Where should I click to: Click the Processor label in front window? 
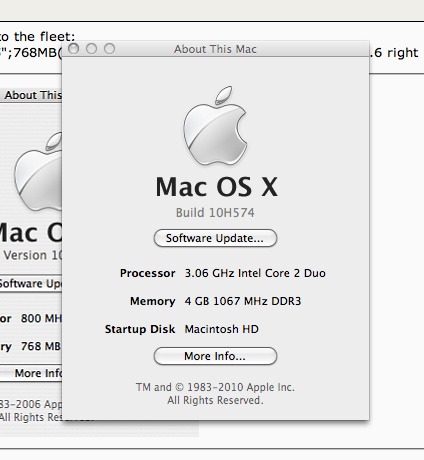[147, 273]
